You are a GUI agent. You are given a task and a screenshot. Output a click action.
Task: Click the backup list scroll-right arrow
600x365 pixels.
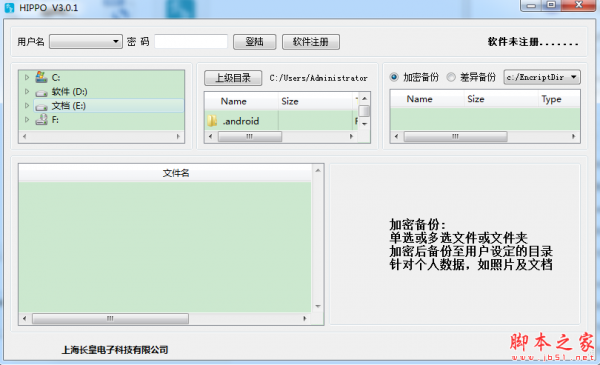click(x=573, y=136)
